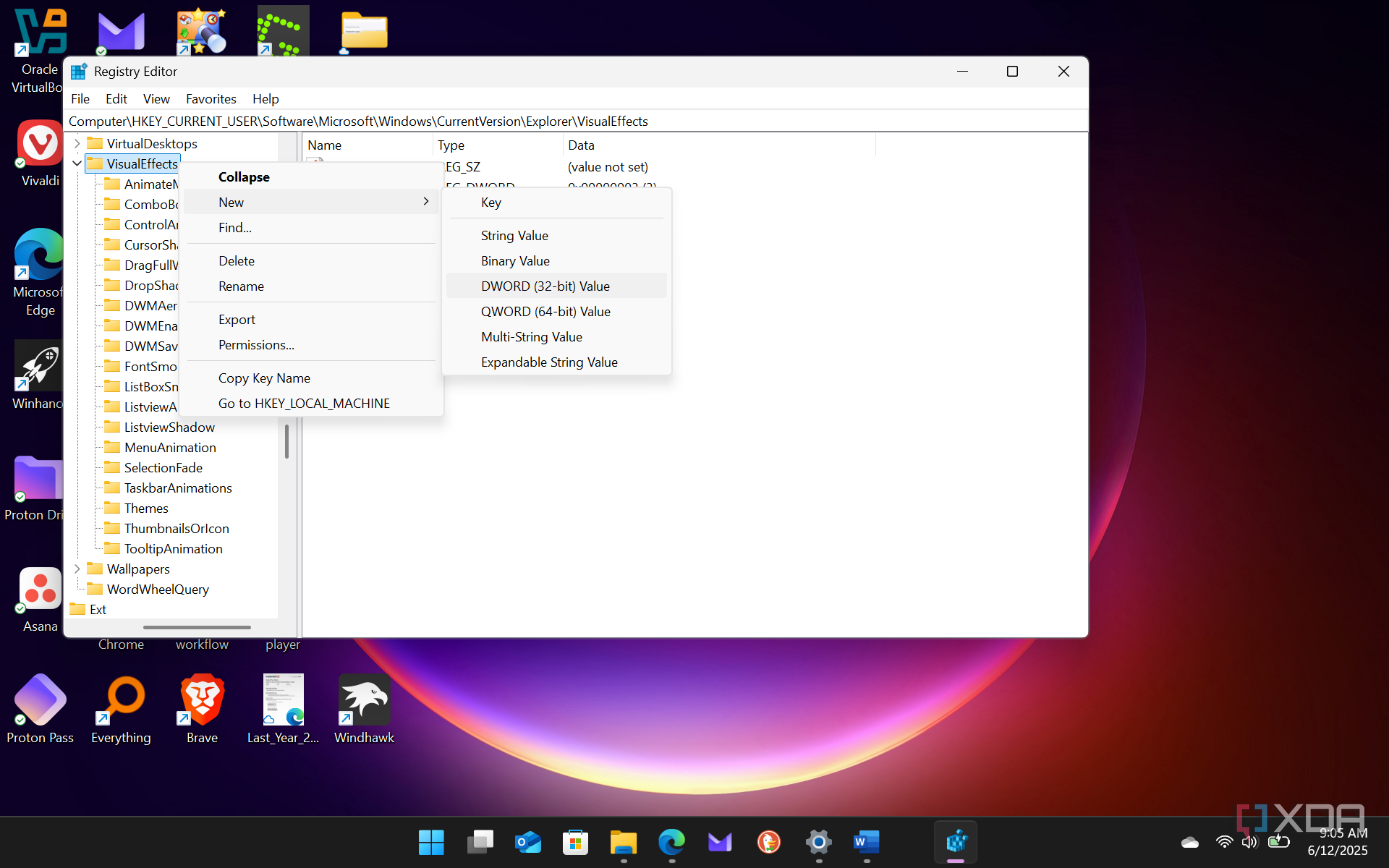The image size is (1389, 868).
Task: Open File Explorer from the taskbar
Action: click(x=624, y=842)
